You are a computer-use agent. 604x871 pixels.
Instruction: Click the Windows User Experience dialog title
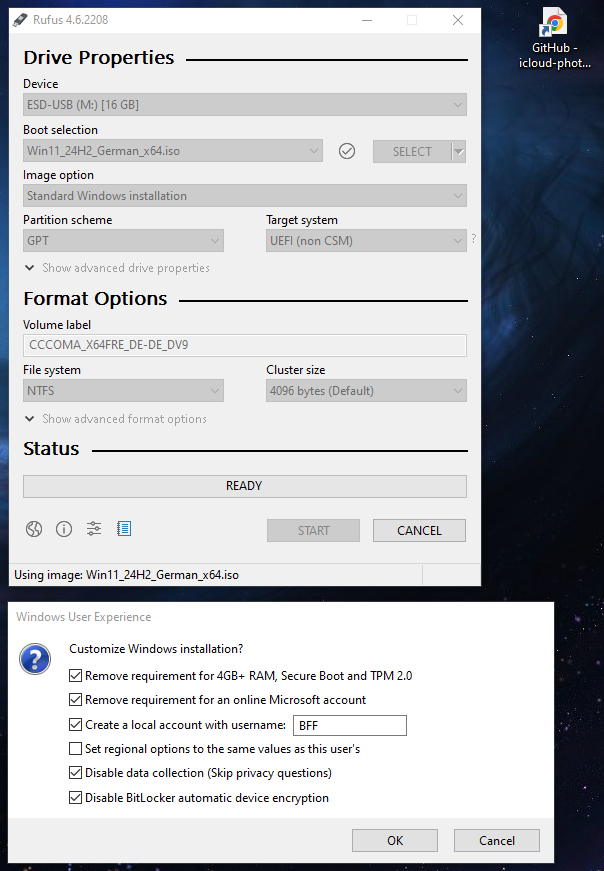(x=83, y=617)
